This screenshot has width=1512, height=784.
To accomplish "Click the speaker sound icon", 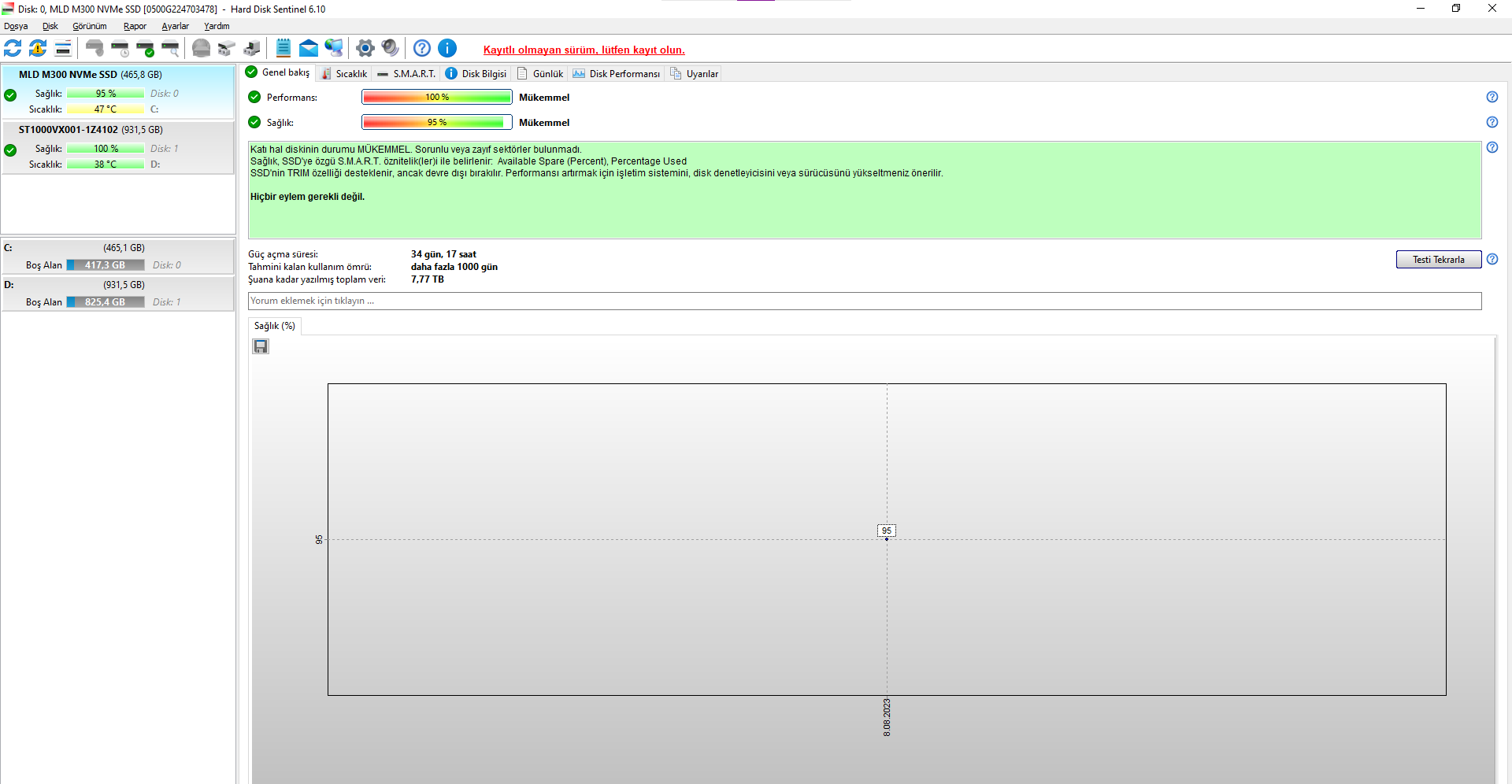I will pos(390,48).
